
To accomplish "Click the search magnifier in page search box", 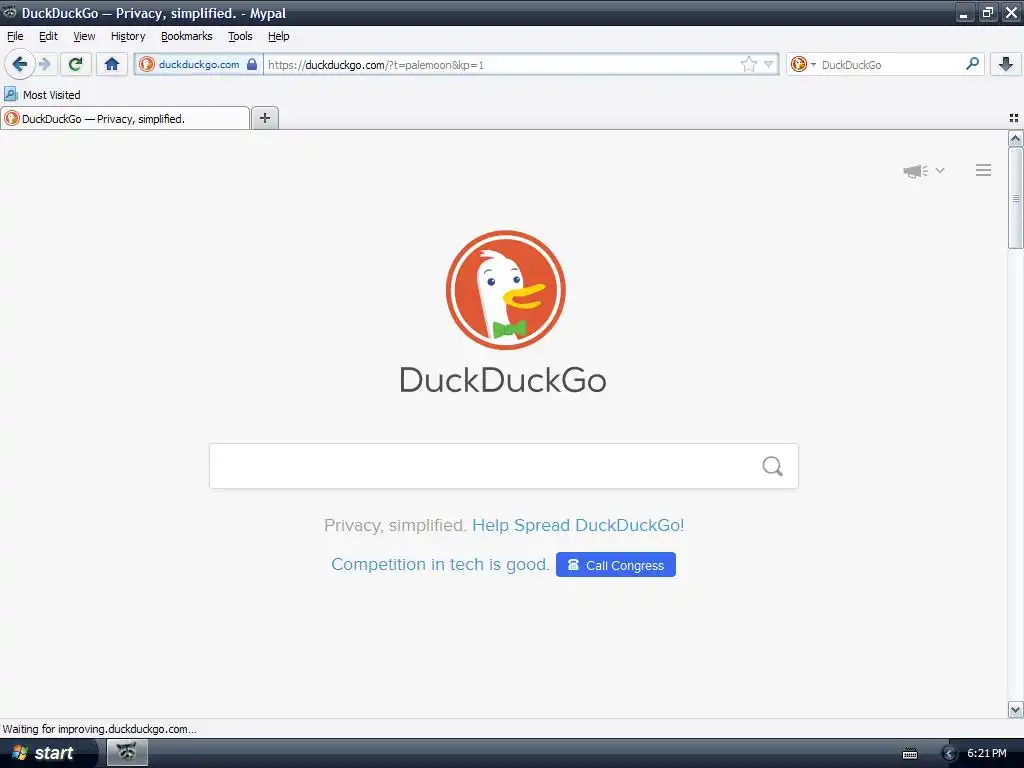I will [773, 466].
